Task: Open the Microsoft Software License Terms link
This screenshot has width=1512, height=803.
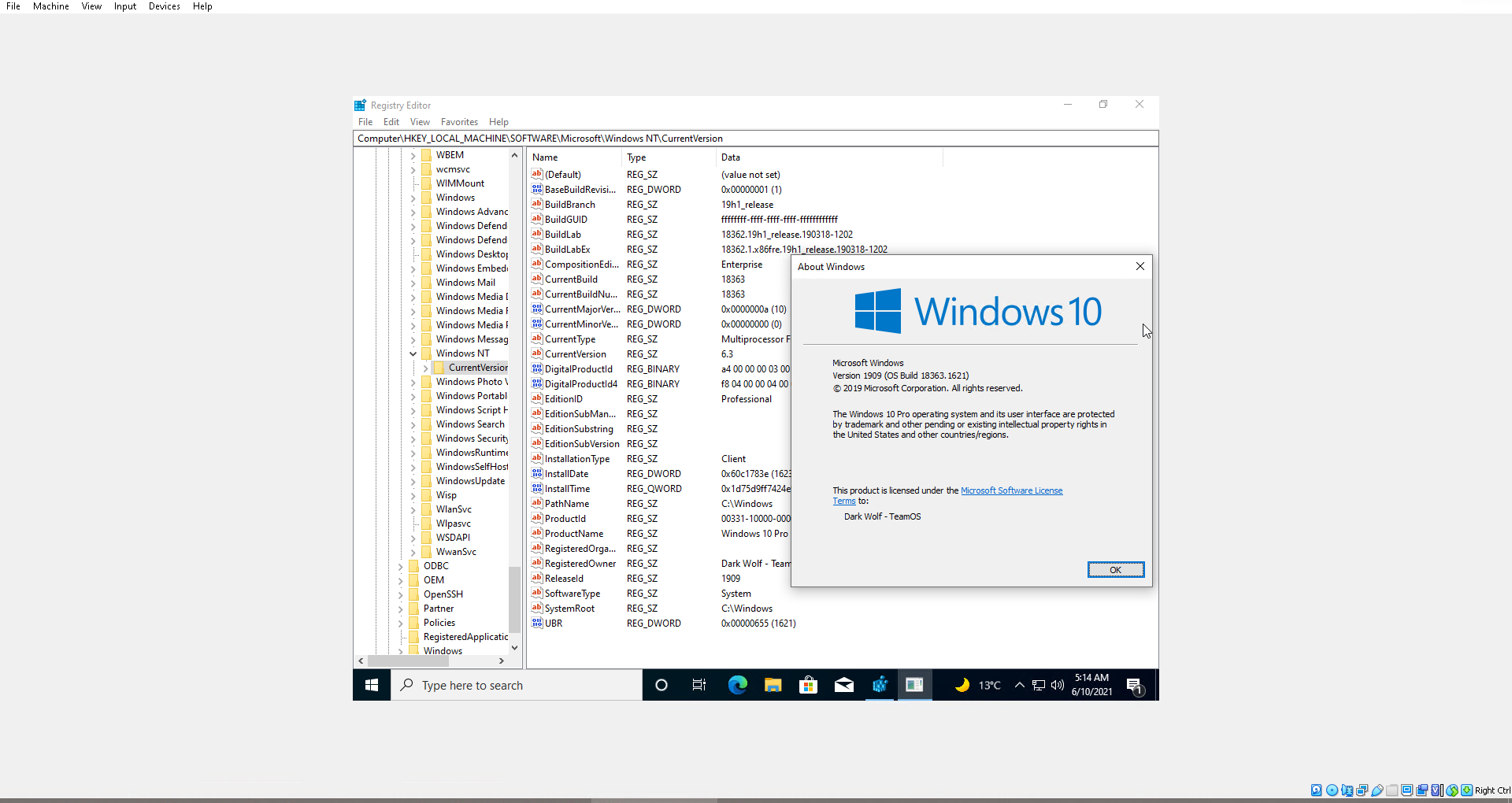Action: (1011, 490)
